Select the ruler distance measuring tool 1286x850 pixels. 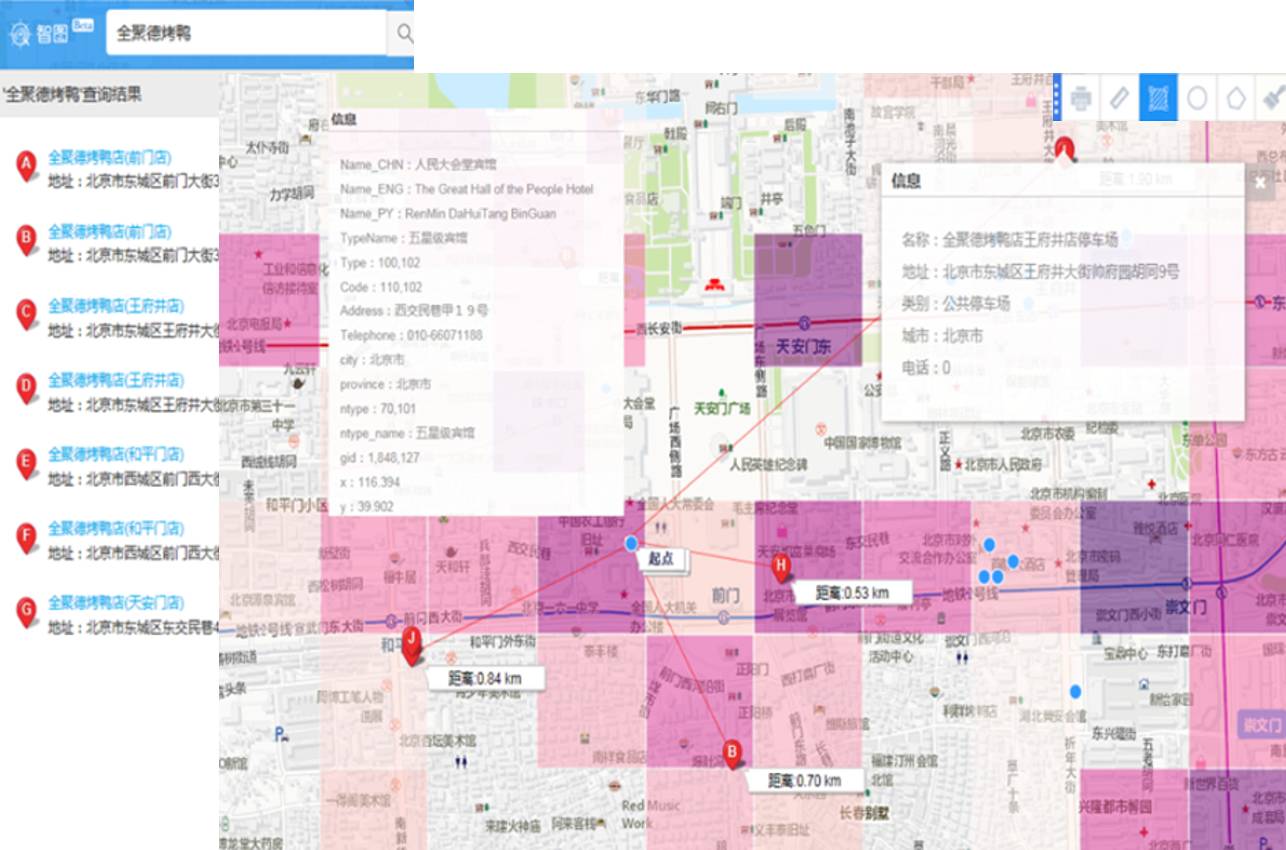coord(1119,98)
